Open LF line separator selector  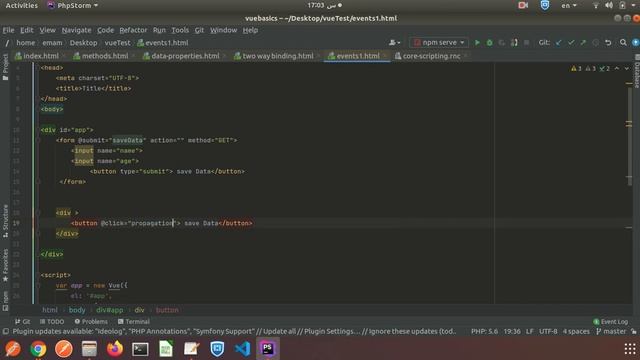tap(529, 331)
